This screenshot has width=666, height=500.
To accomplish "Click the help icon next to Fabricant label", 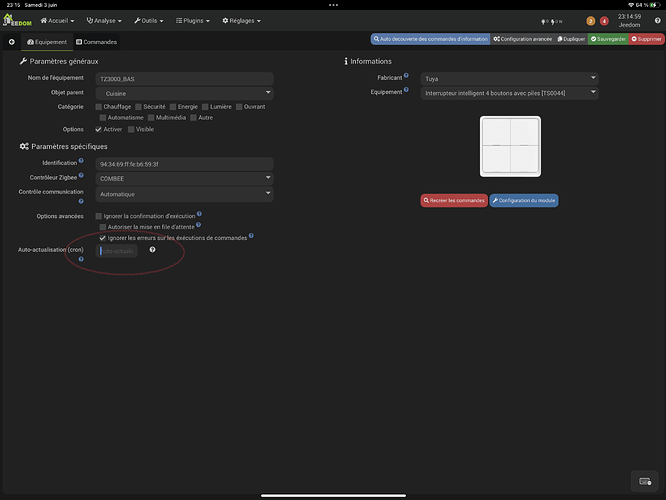I will tap(405, 76).
